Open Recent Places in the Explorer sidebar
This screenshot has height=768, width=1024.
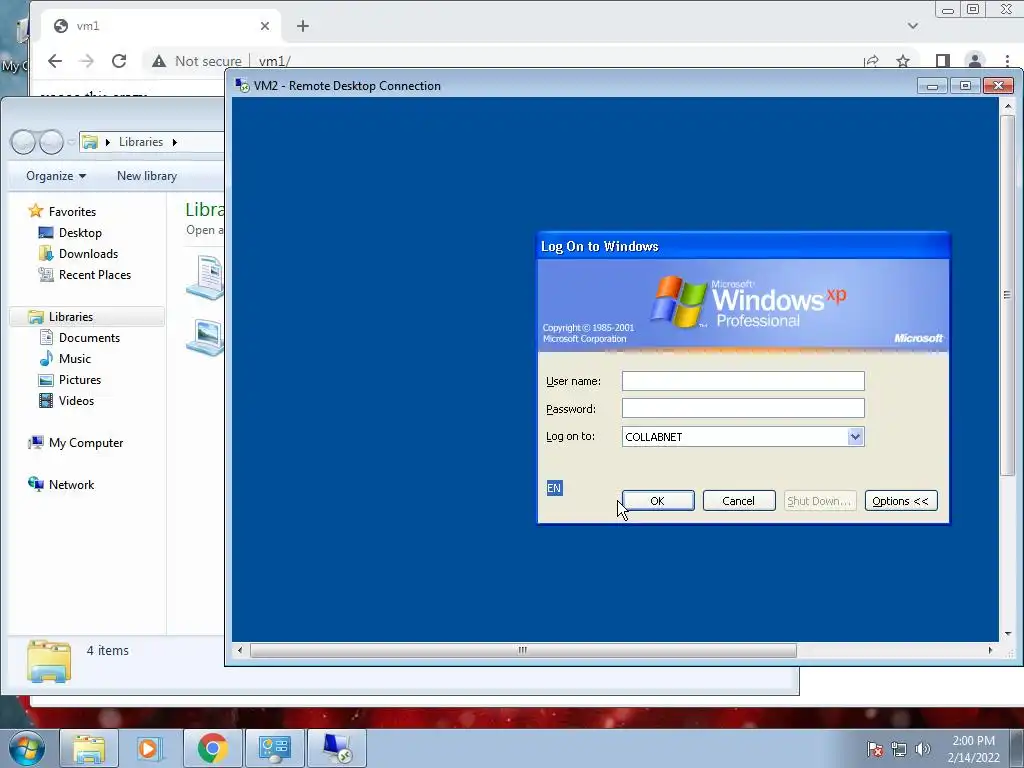pos(95,275)
